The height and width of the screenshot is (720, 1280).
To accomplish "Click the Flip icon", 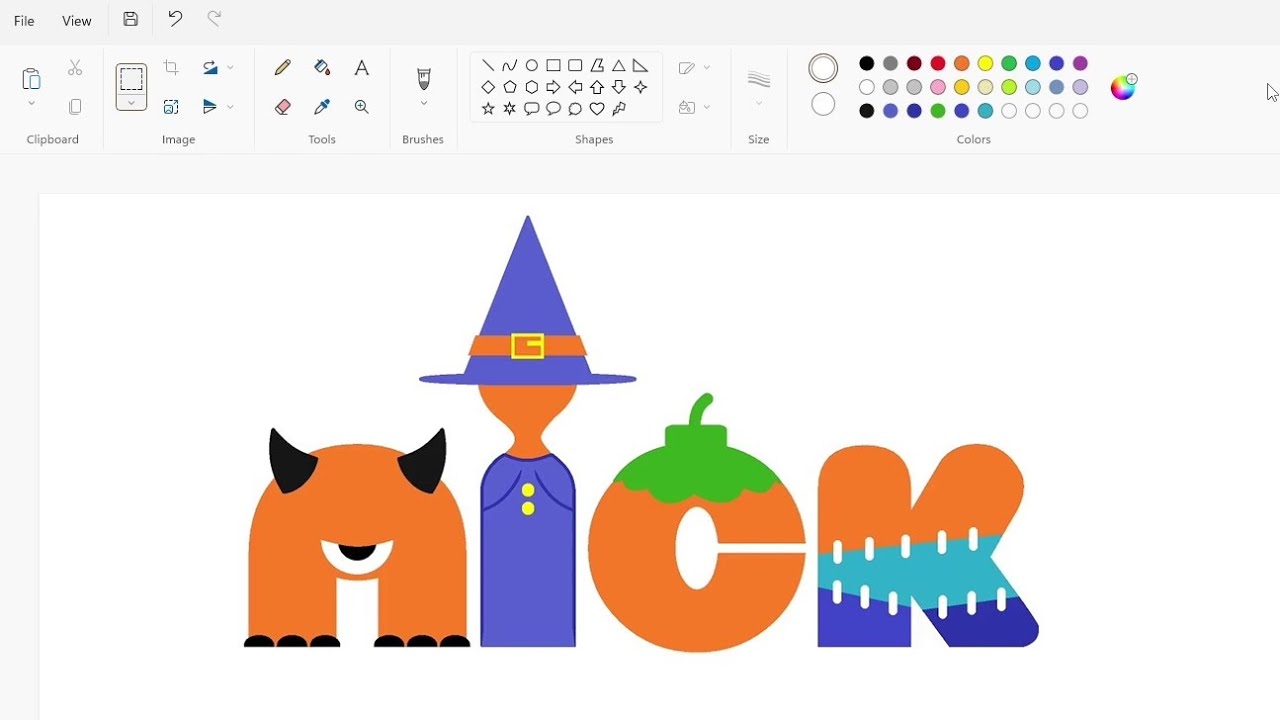I will tap(210, 107).
